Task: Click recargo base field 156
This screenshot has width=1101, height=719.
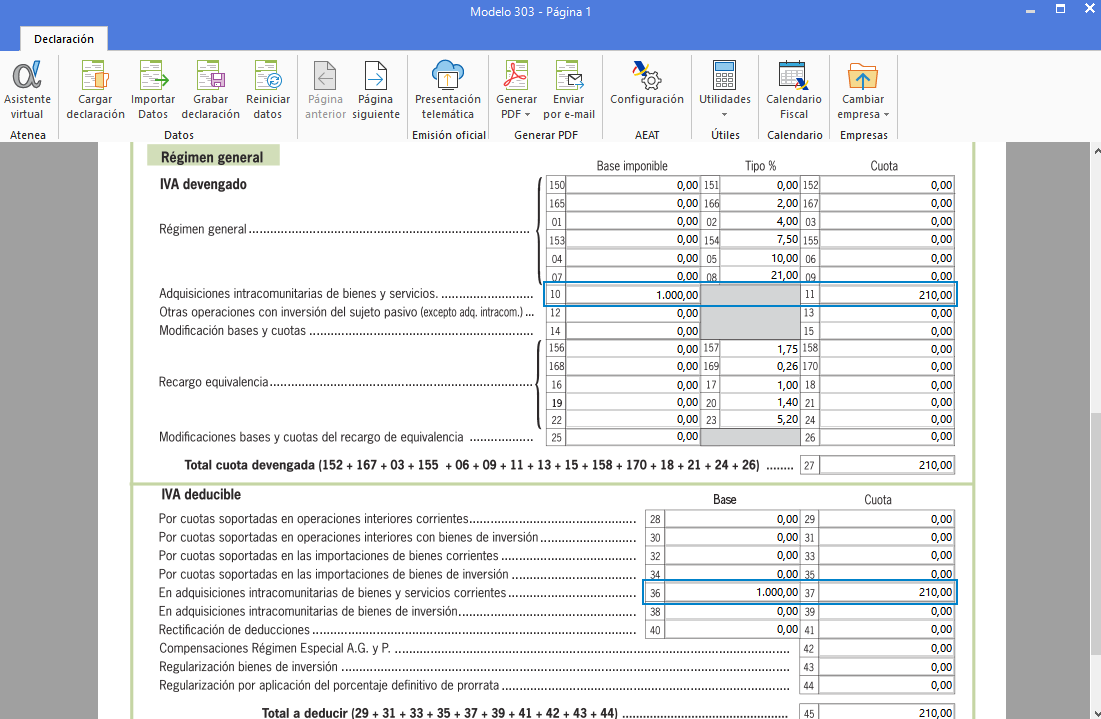Action: [x=632, y=349]
